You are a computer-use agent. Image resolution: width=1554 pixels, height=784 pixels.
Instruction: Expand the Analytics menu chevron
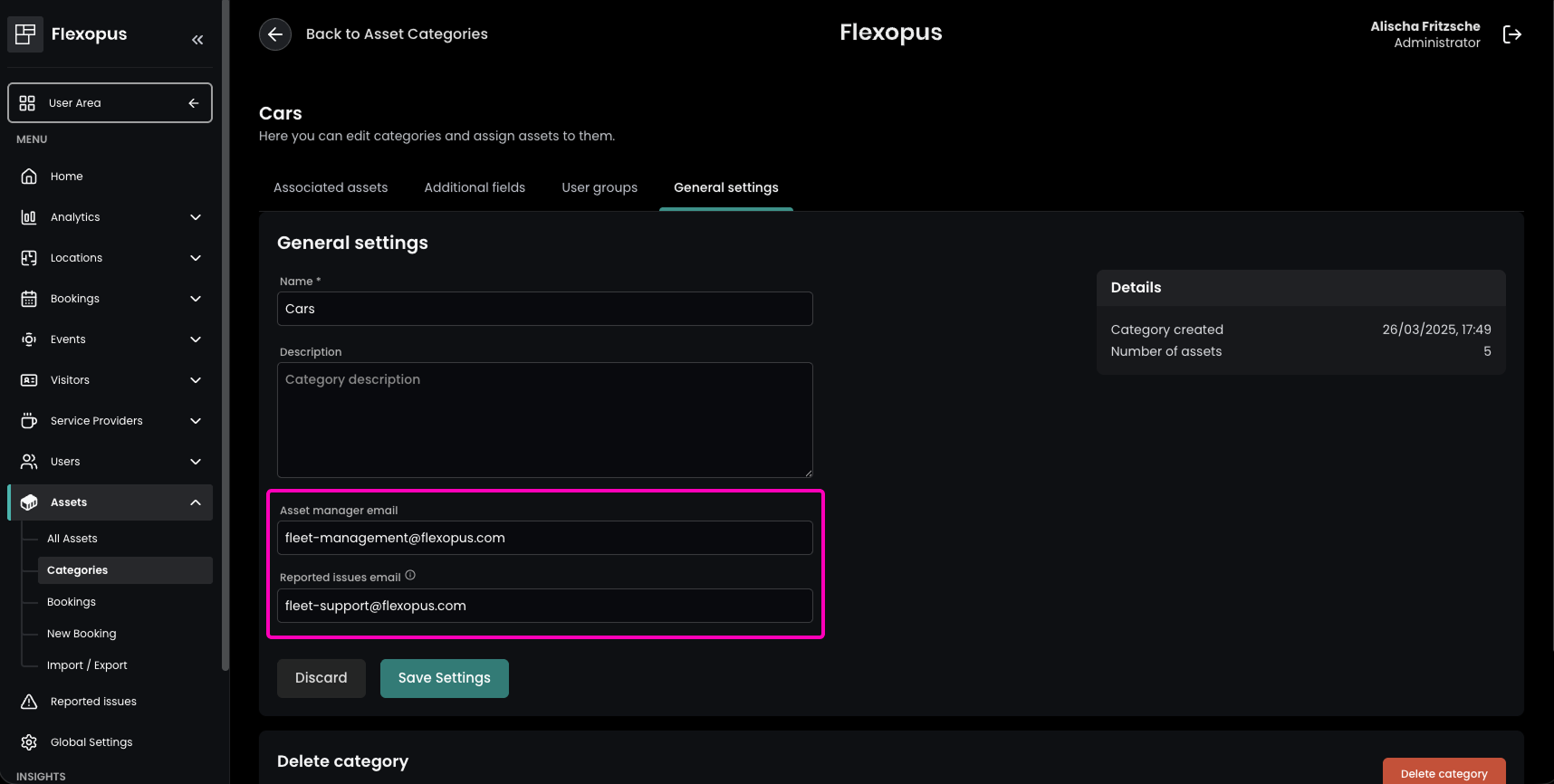point(196,217)
